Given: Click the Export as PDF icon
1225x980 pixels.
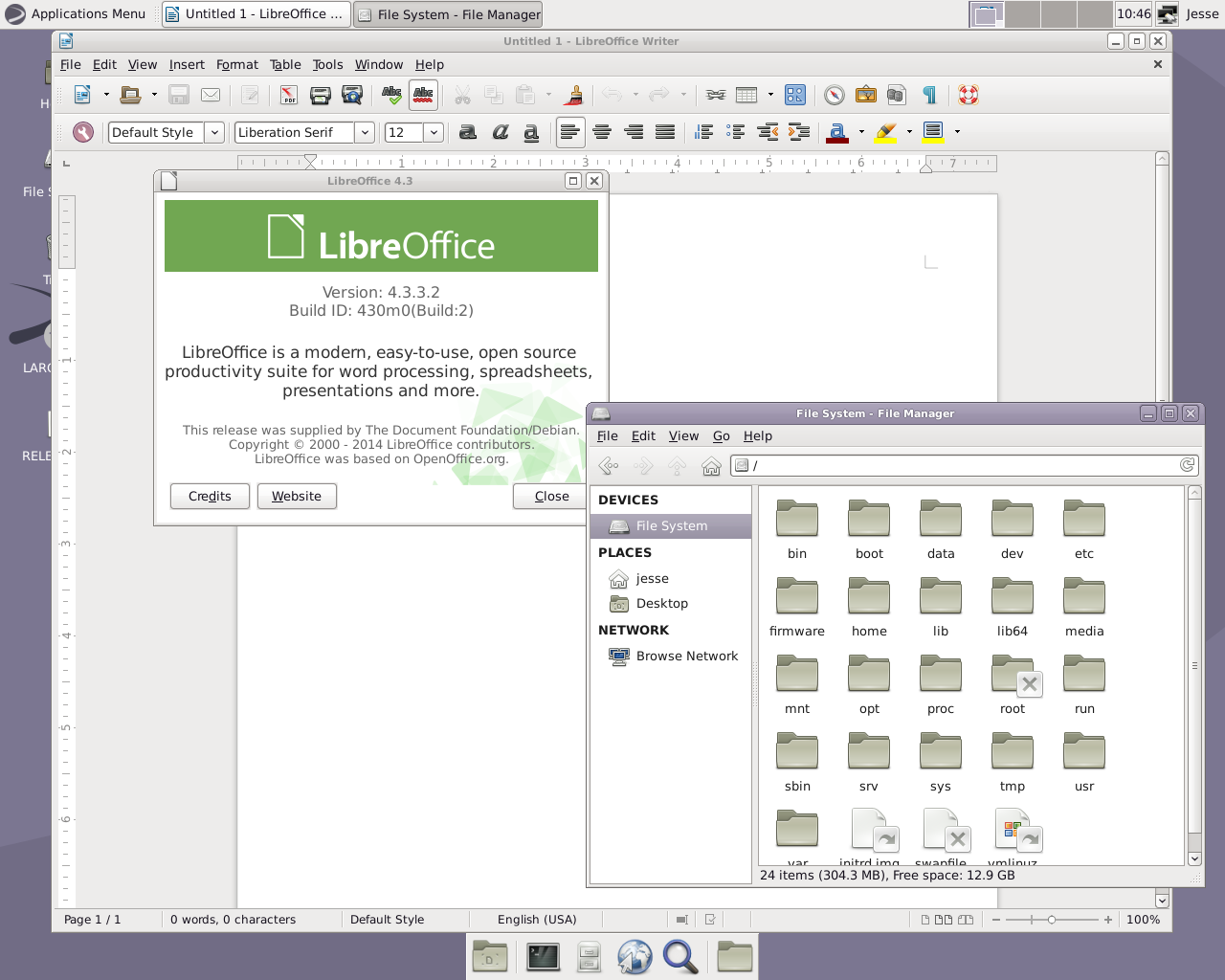Looking at the screenshot, I should coord(288,95).
